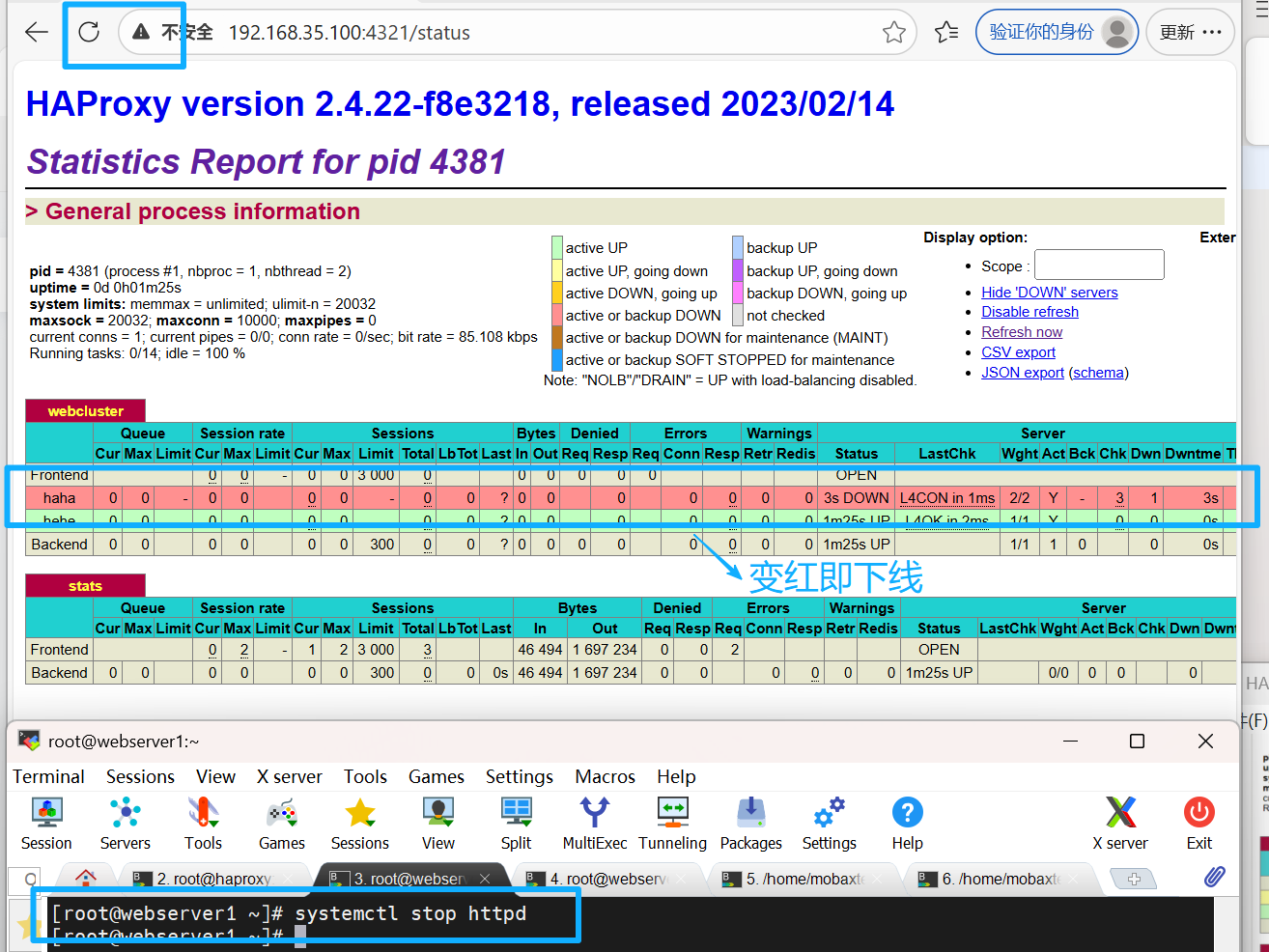Click the Split terminal icon
This screenshot has width=1269, height=952.
point(516,813)
